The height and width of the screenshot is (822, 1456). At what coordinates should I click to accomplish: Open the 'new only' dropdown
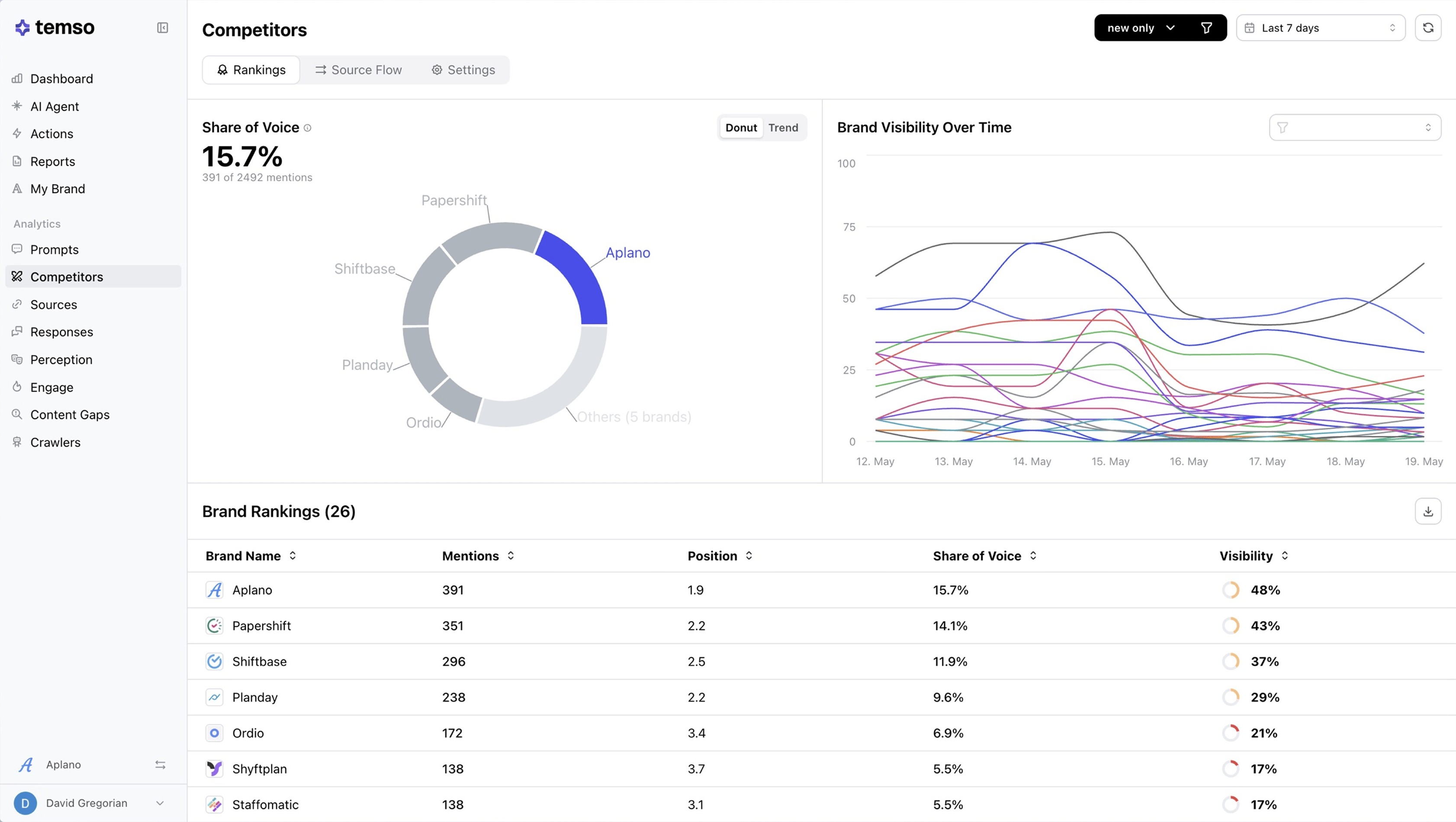1141,28
